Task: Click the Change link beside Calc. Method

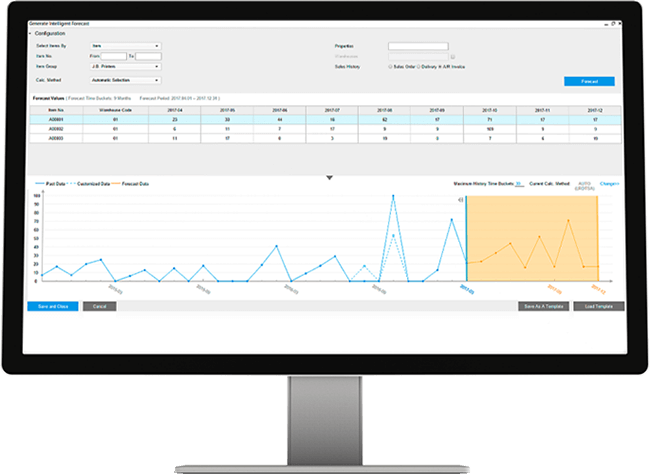Action: tap(610, 185)
